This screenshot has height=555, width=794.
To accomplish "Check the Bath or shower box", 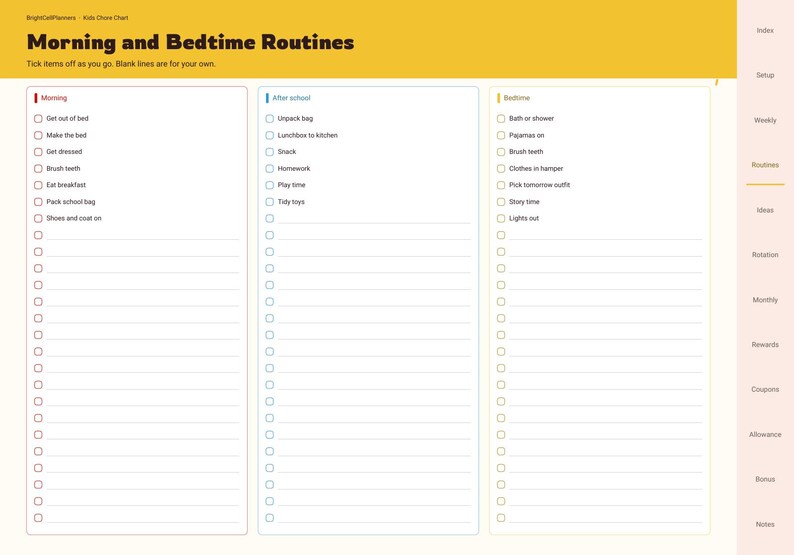I will (501, 118).
